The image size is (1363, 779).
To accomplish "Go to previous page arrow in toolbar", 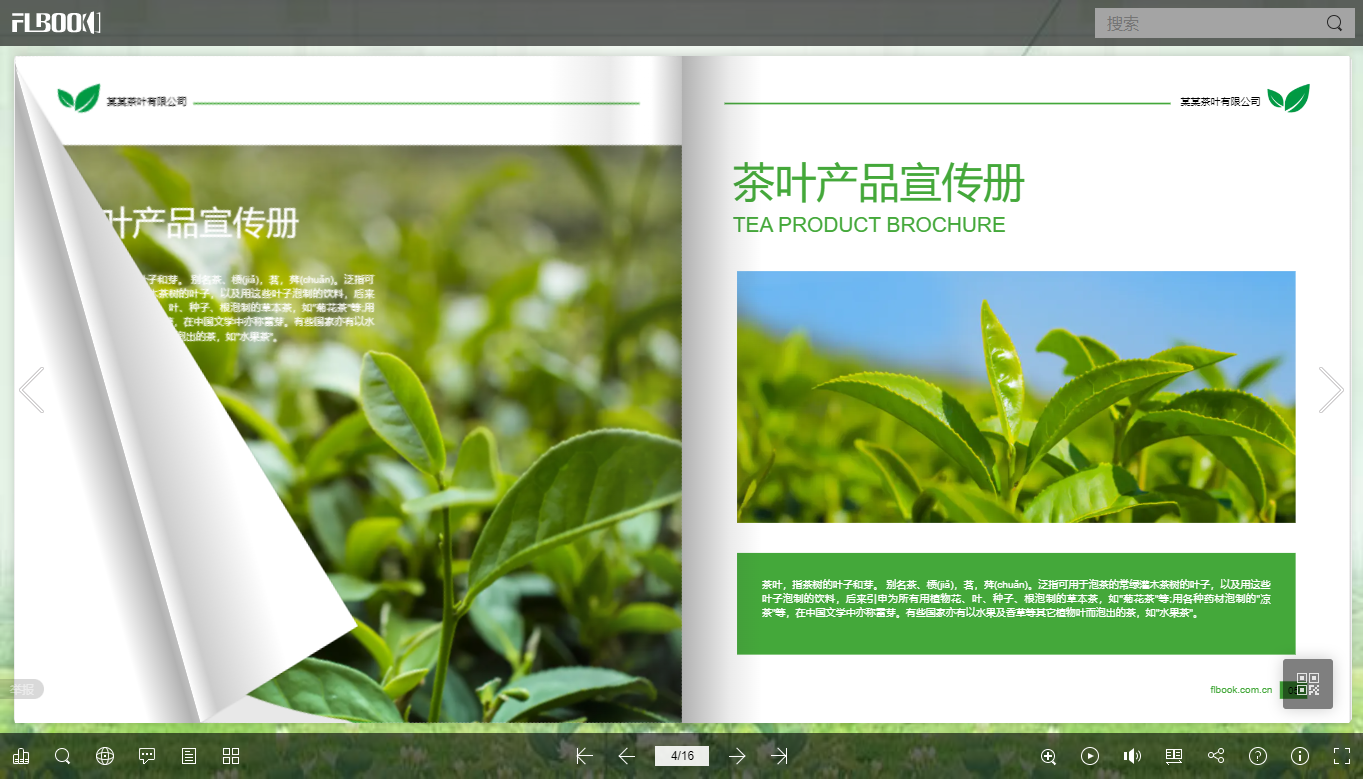I will pyautogui.click(x=627, y=756).
